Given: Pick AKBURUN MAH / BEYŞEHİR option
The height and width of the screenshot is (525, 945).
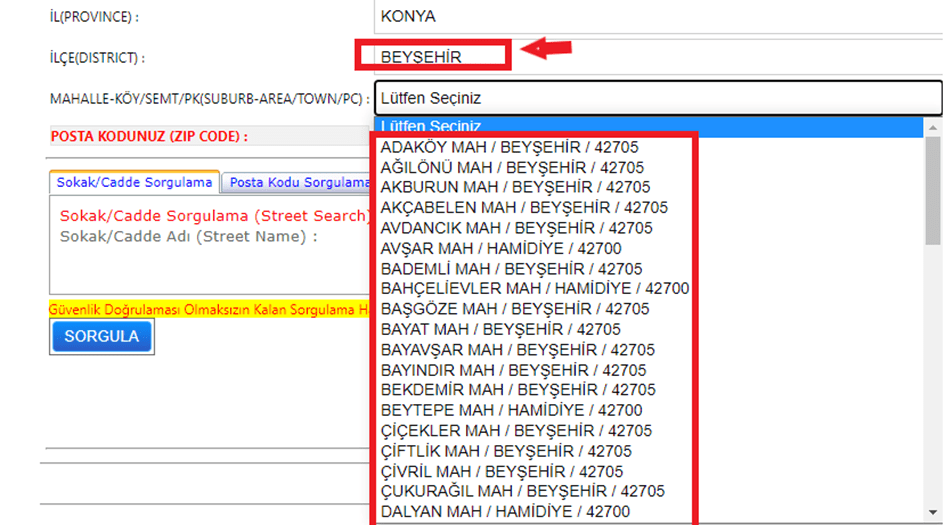Looking at the screenshot, I should 515,187.
